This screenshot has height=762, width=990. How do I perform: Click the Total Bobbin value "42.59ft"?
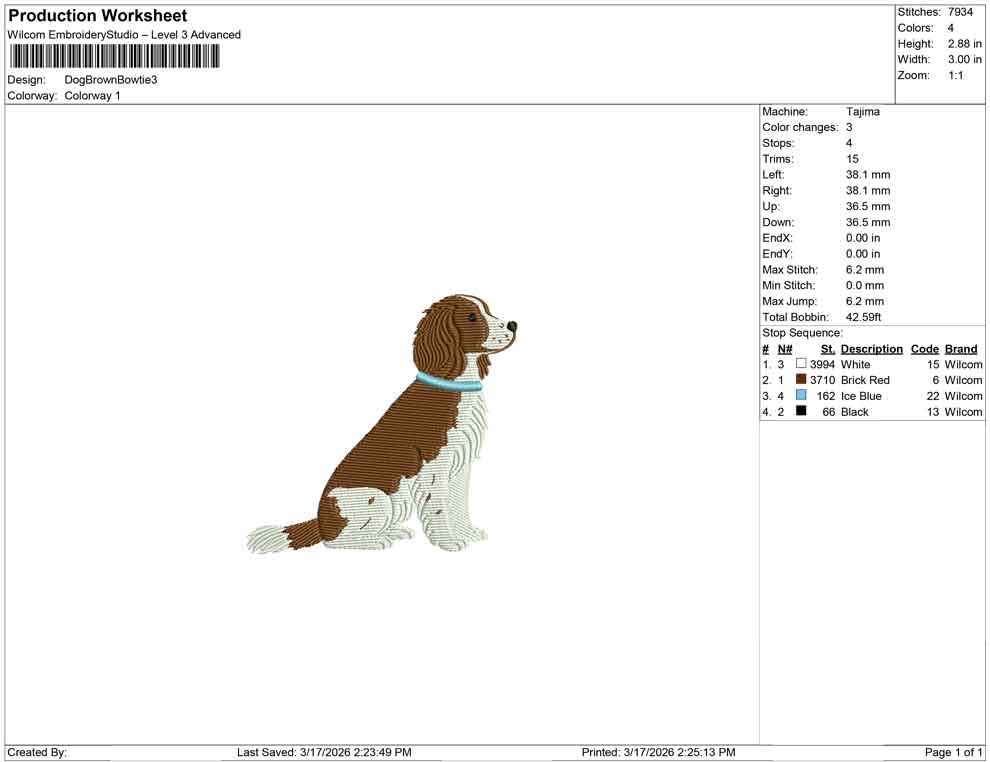863,317
